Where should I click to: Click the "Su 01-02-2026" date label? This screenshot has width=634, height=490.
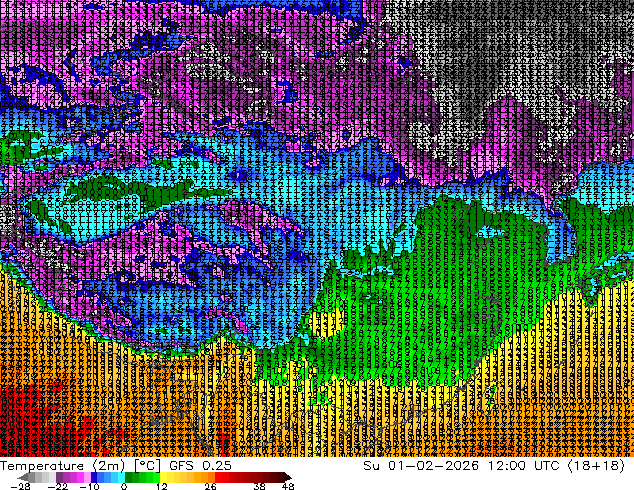coord(421,466)
